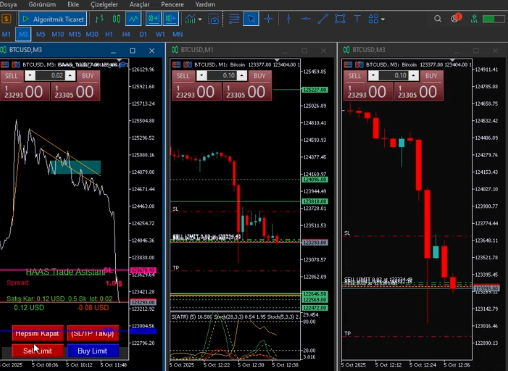This screenshot has width=508, height=371.
Task: Open the indicators list icon
Action: 190,19
